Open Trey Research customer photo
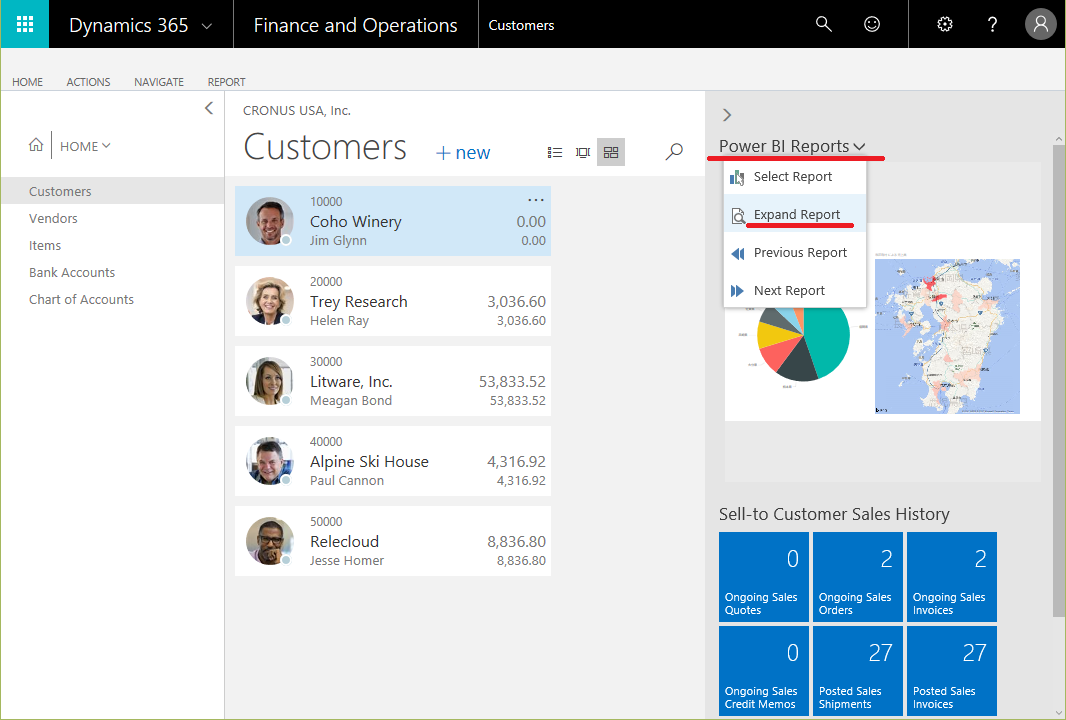 [270, 301]
